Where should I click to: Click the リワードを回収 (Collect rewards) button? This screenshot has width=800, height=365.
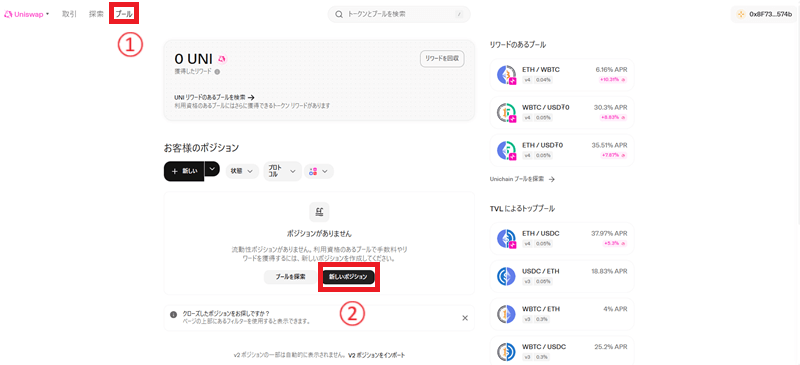(x=442, y=59)
